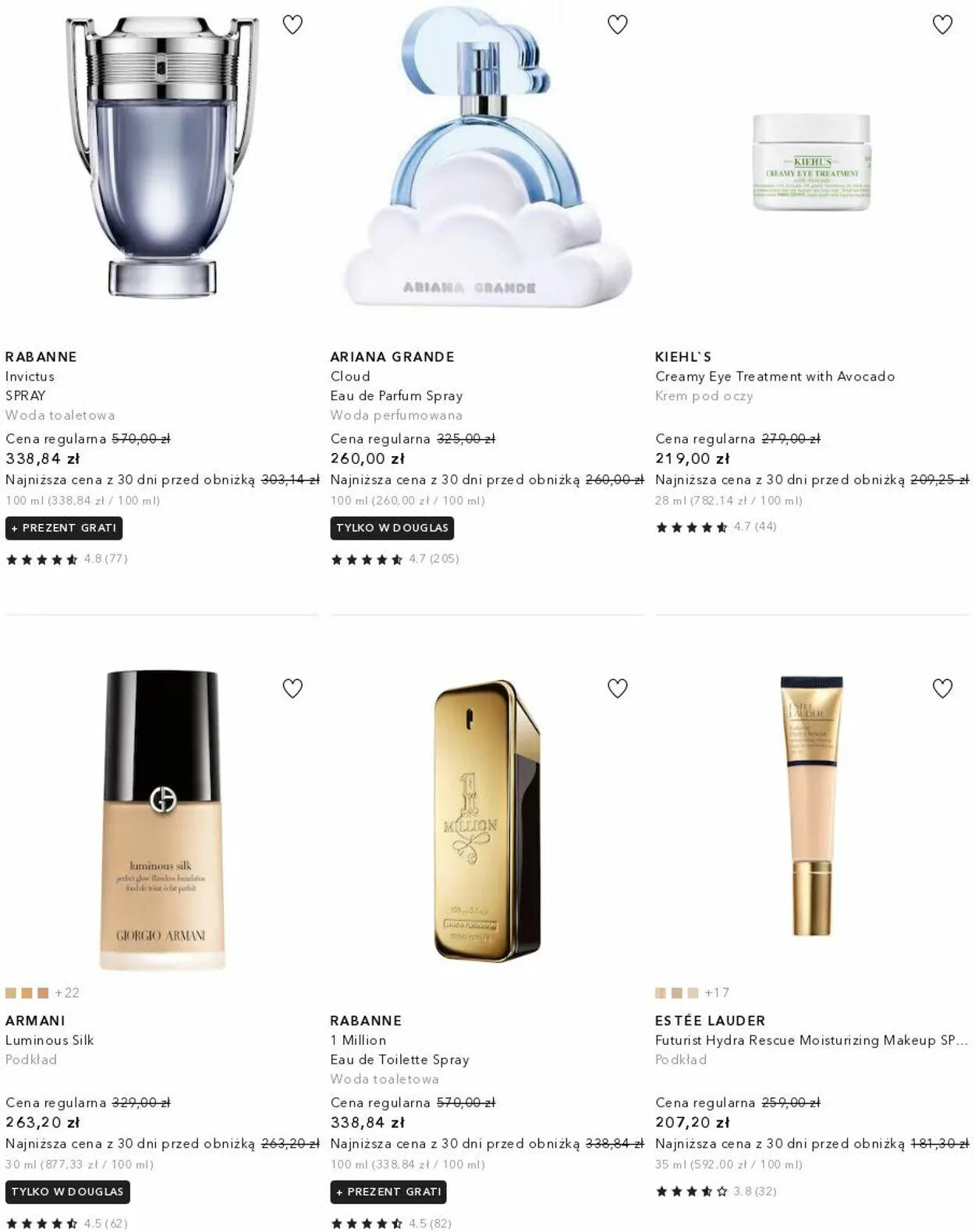975x1232 pixels.
Task: Heart the Armani Luminous Silk foundation
Action: click(x=292, y=689)
